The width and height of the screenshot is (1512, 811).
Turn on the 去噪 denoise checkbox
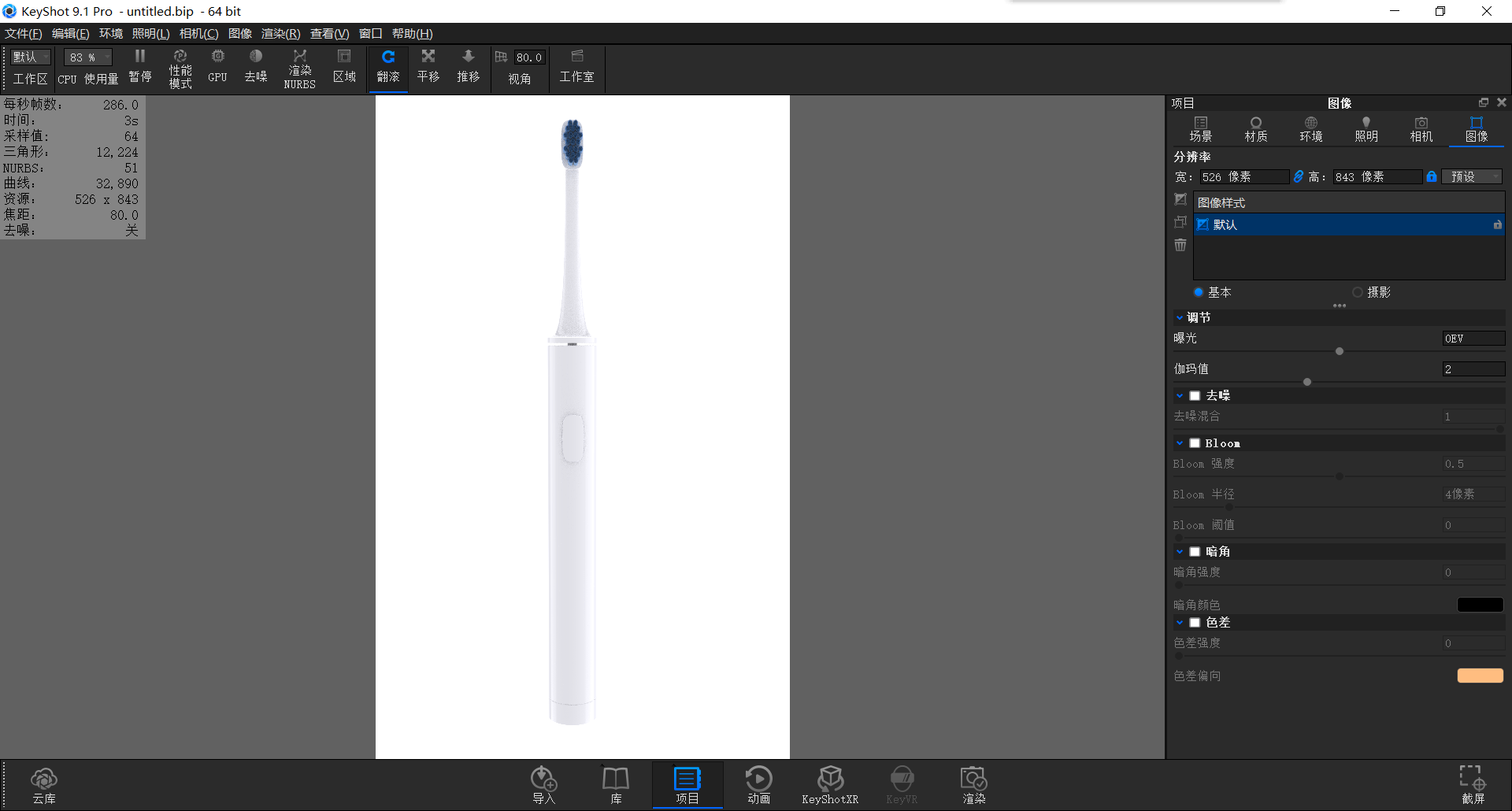pyautogui.click(x=1195, y=394)
